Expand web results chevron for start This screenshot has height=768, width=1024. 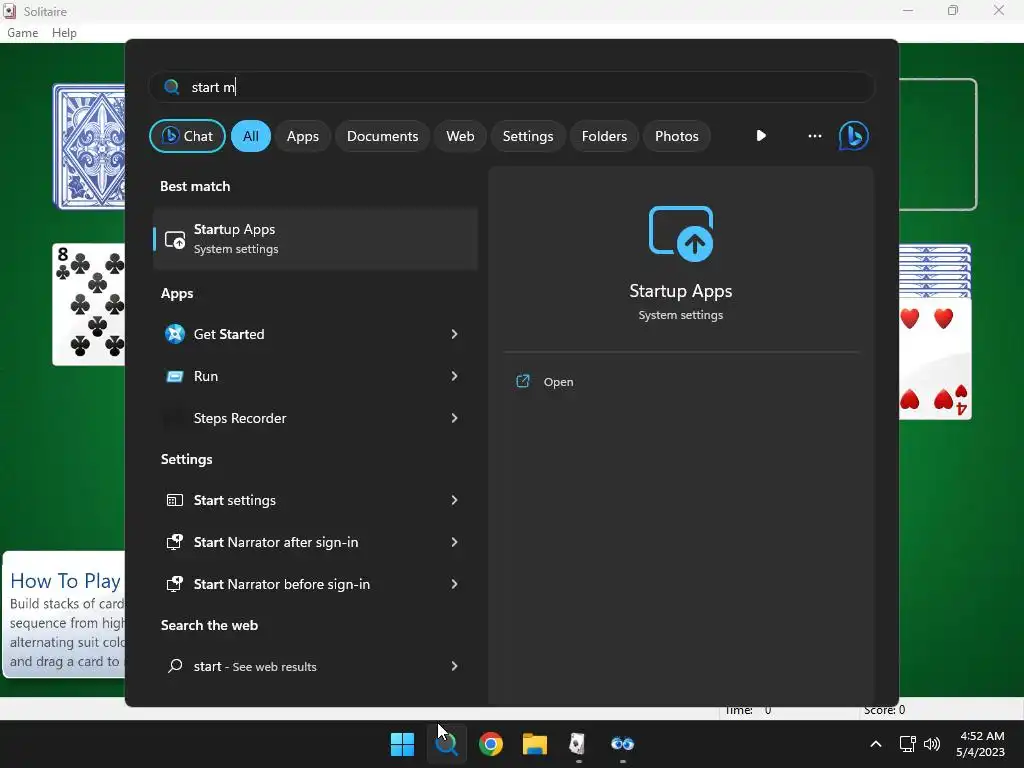coord(454,666)
